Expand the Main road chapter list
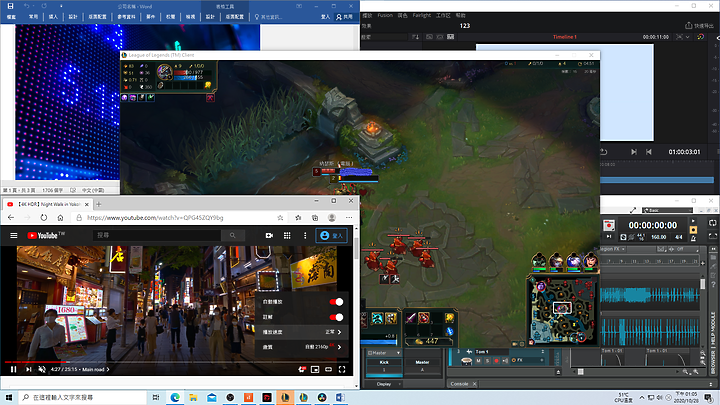The image size is (720, 405). 96,369
